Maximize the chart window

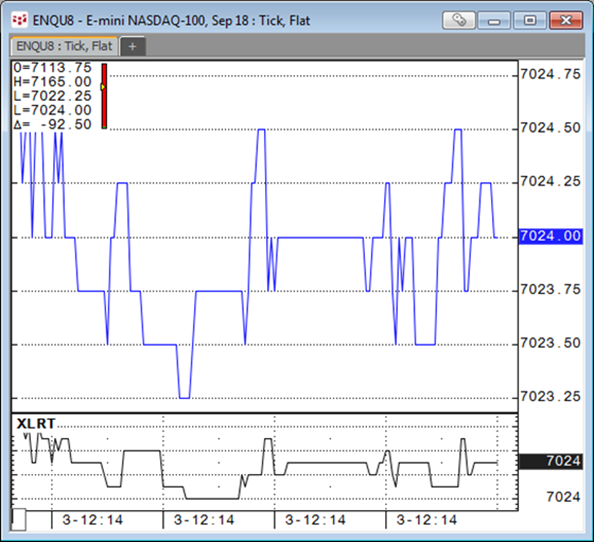530,20
